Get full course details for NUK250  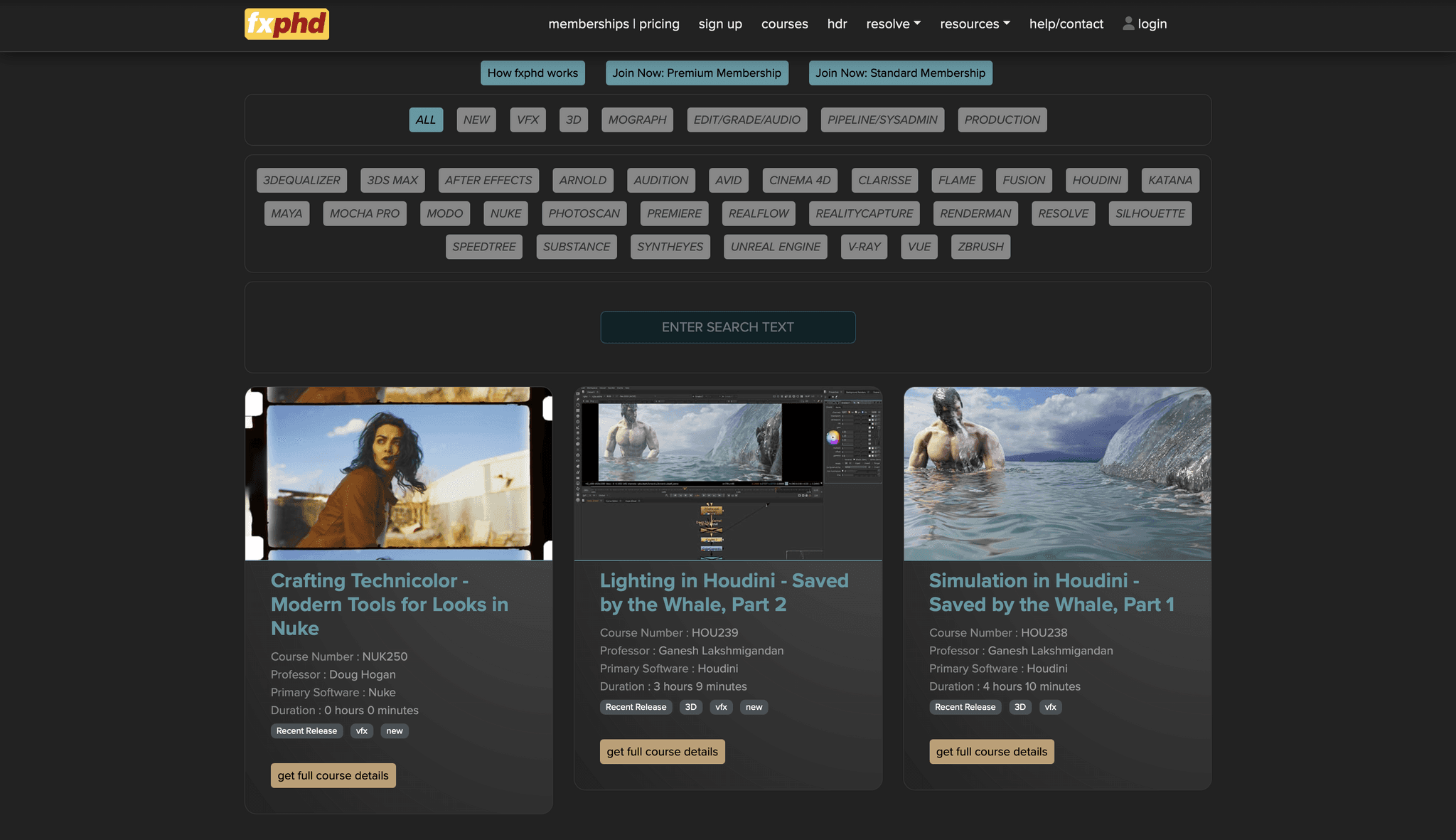[333, 775]
